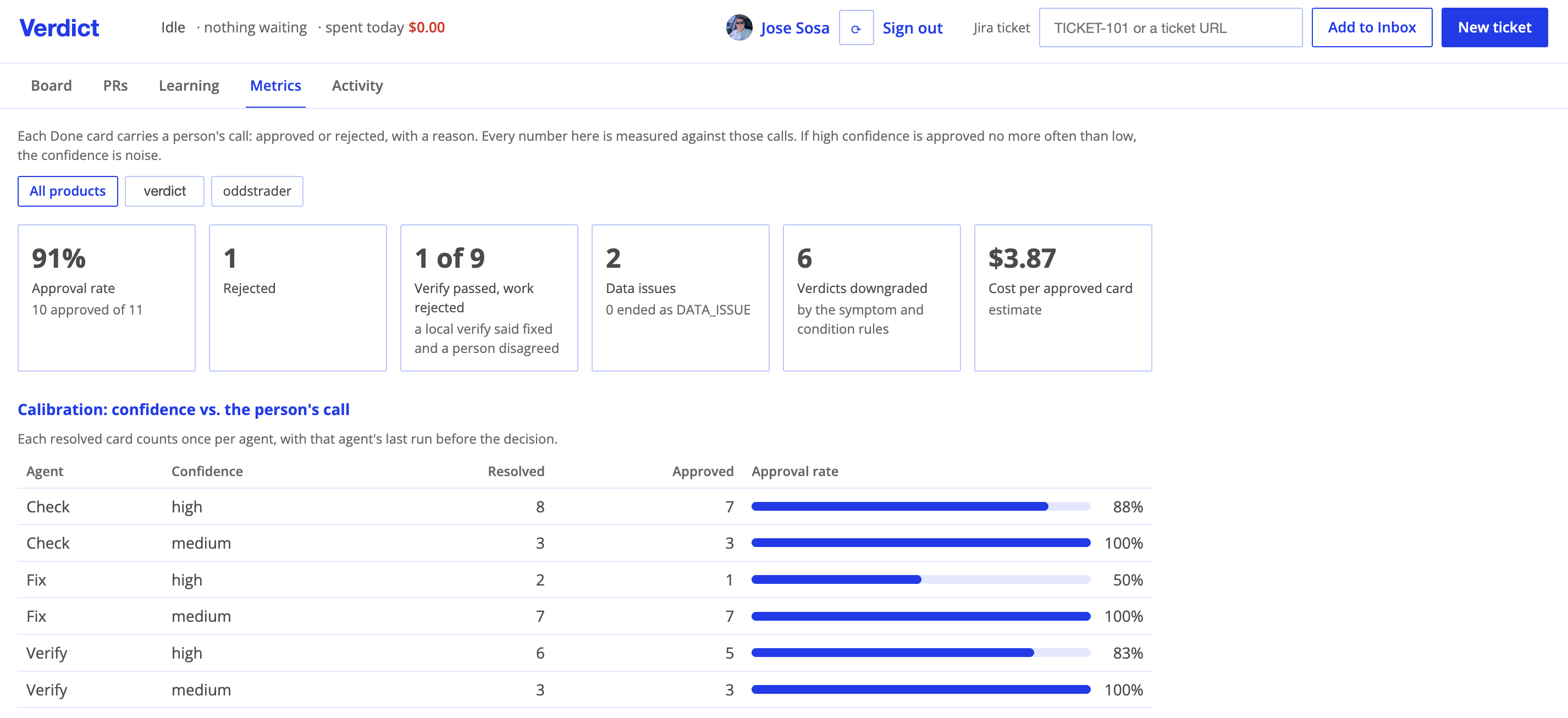Select the Fix medium table row
The image size is (1568, 718).
tap(584, 616)
